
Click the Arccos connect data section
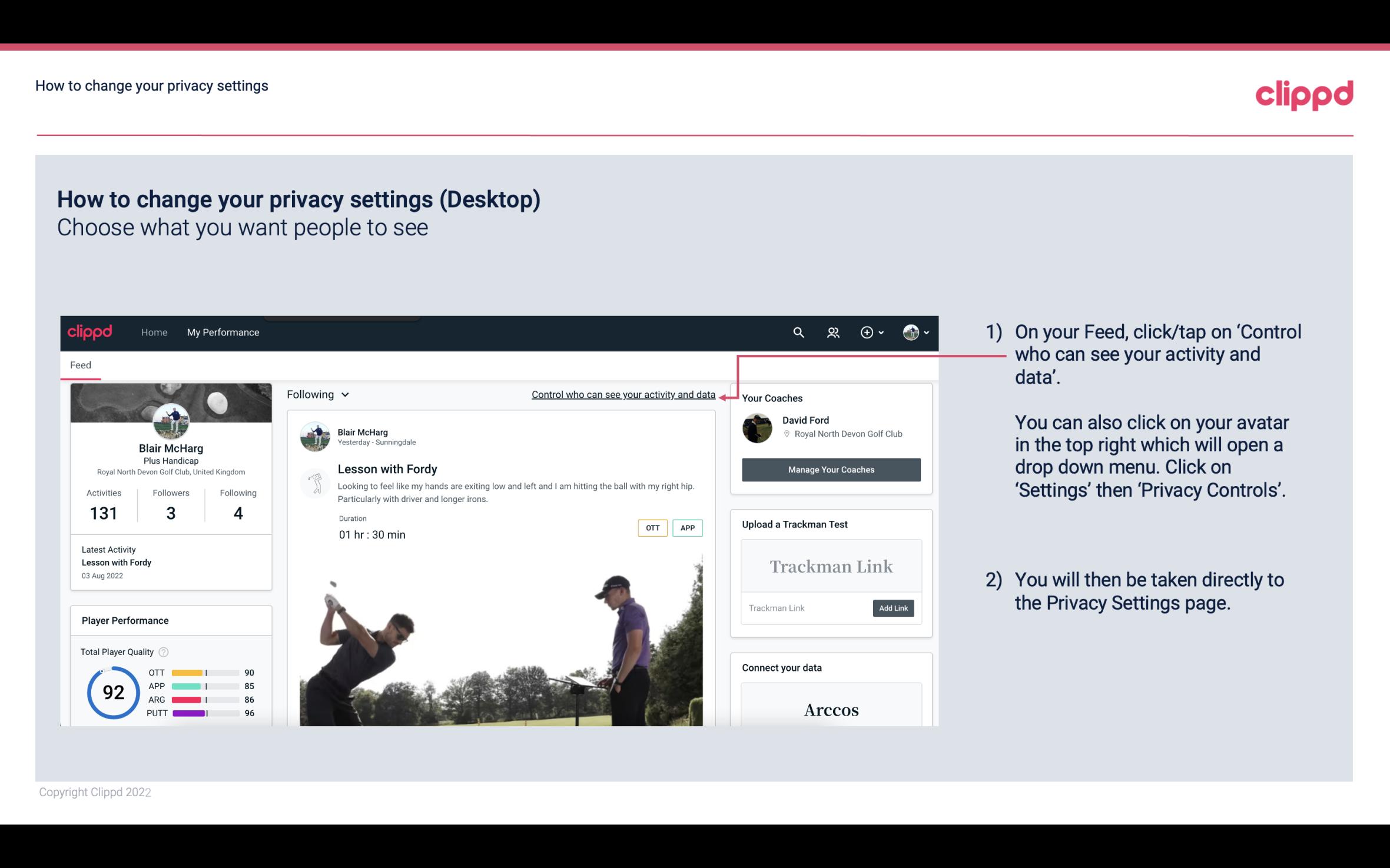tap(830, 708)
